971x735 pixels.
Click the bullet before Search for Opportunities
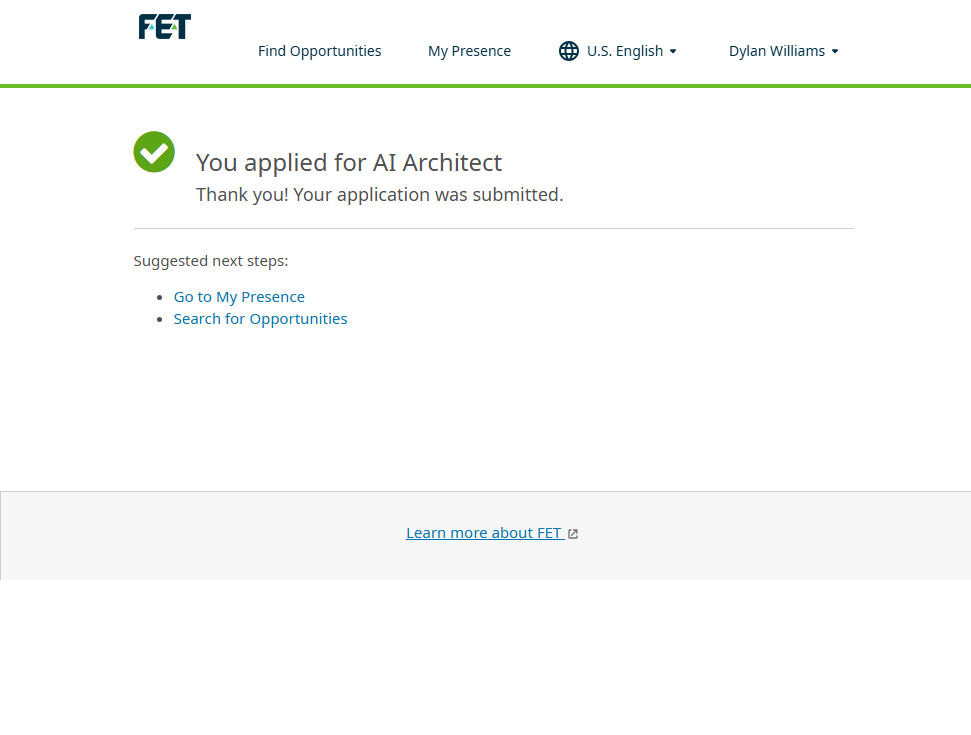click(160, 319)
